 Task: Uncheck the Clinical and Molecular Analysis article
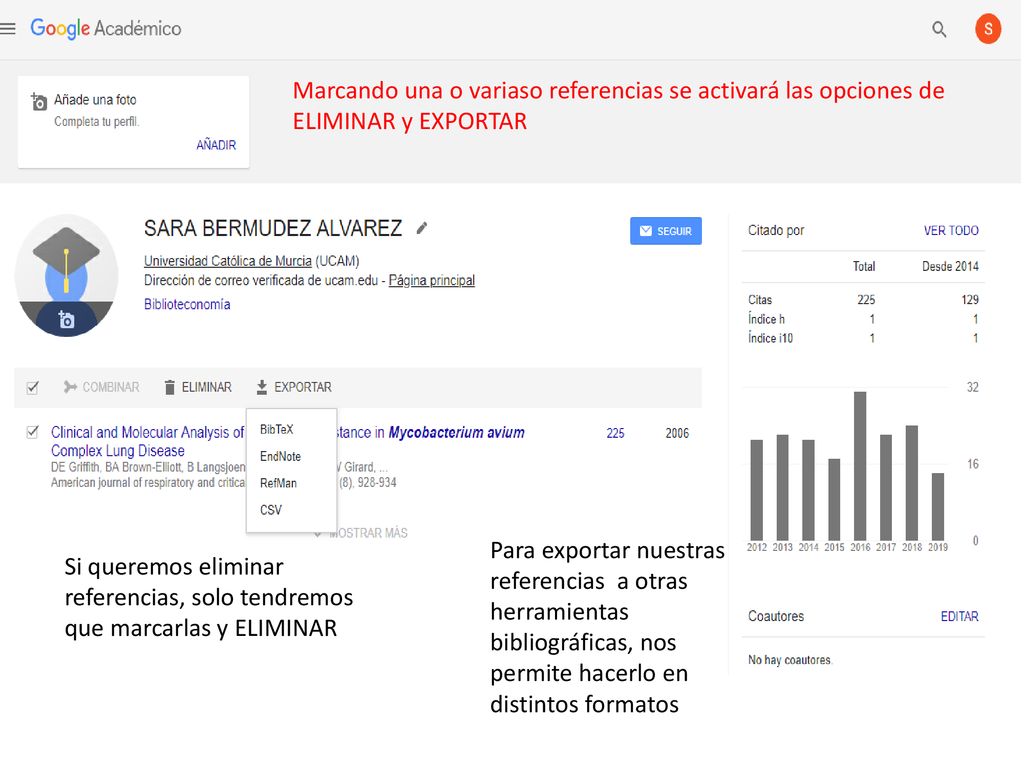click(33, 432)
